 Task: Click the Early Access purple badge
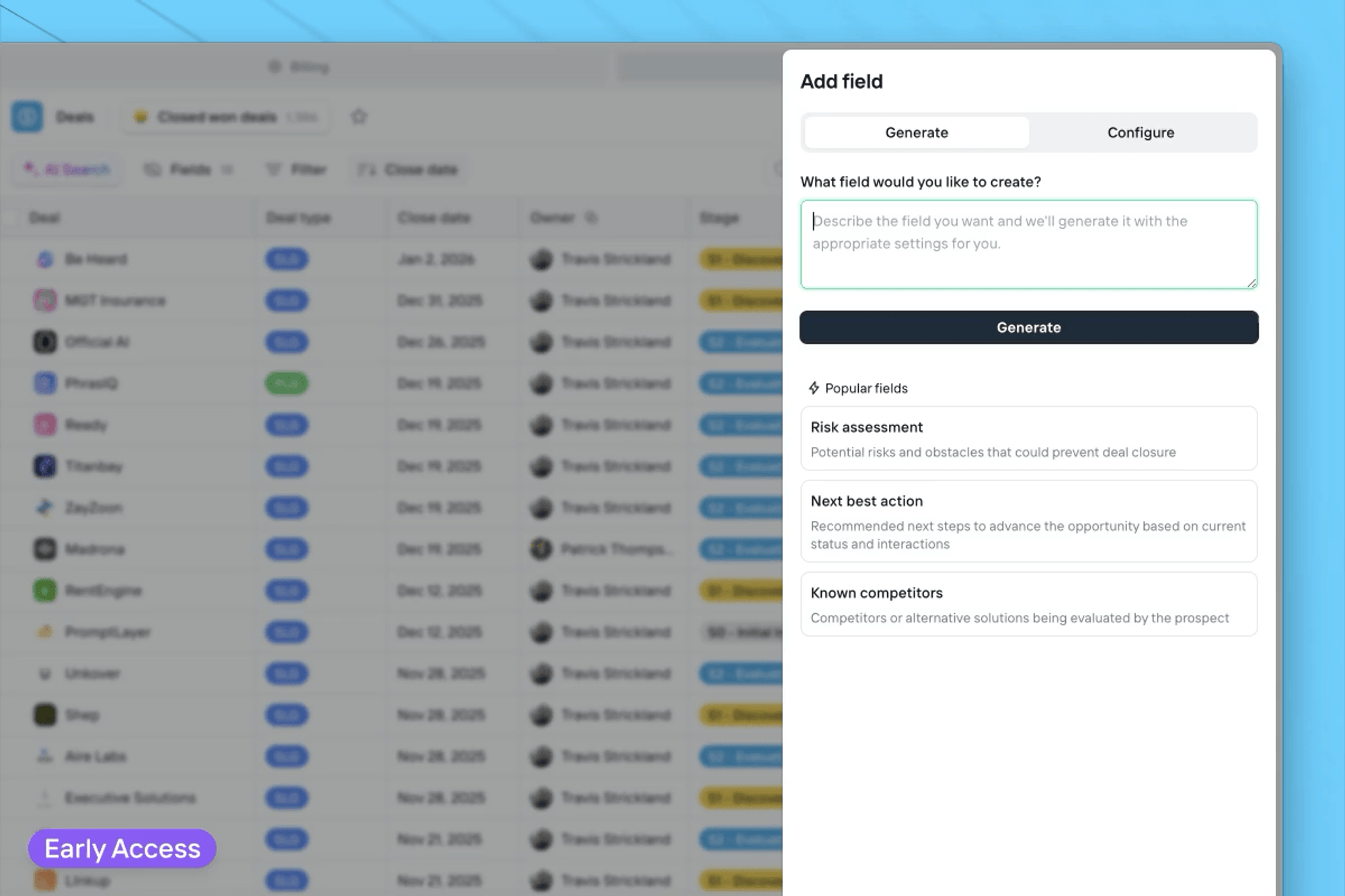click(122, 848)
